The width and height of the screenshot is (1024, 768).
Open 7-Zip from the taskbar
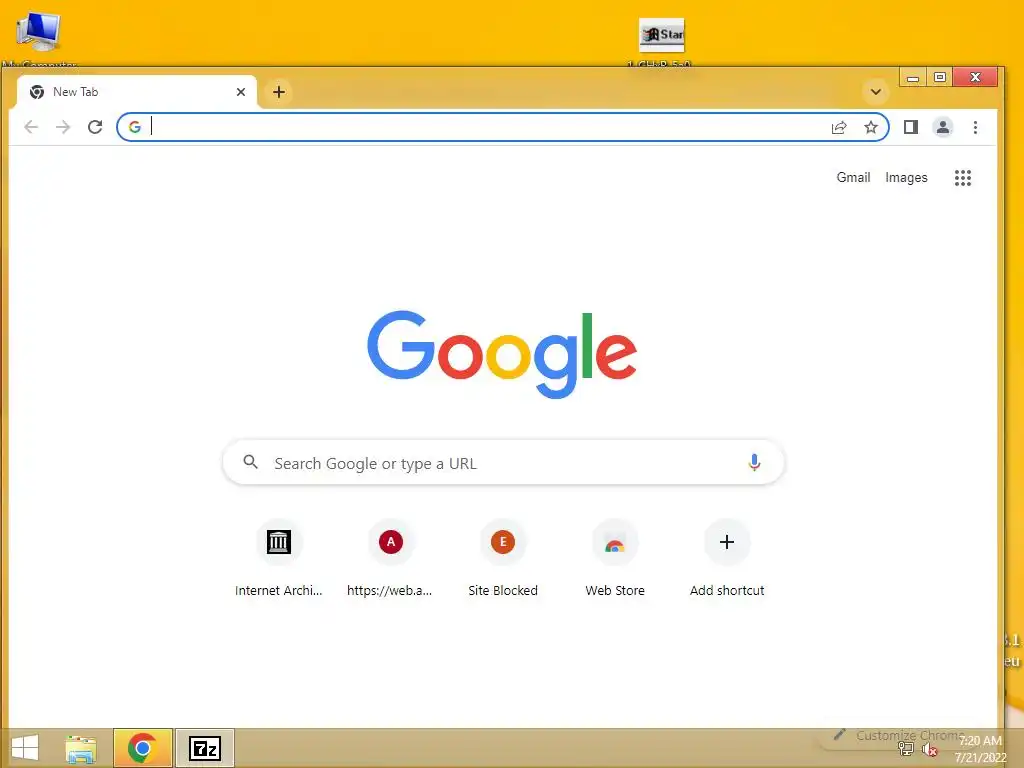pyautogui.click(x=204, y=748)
